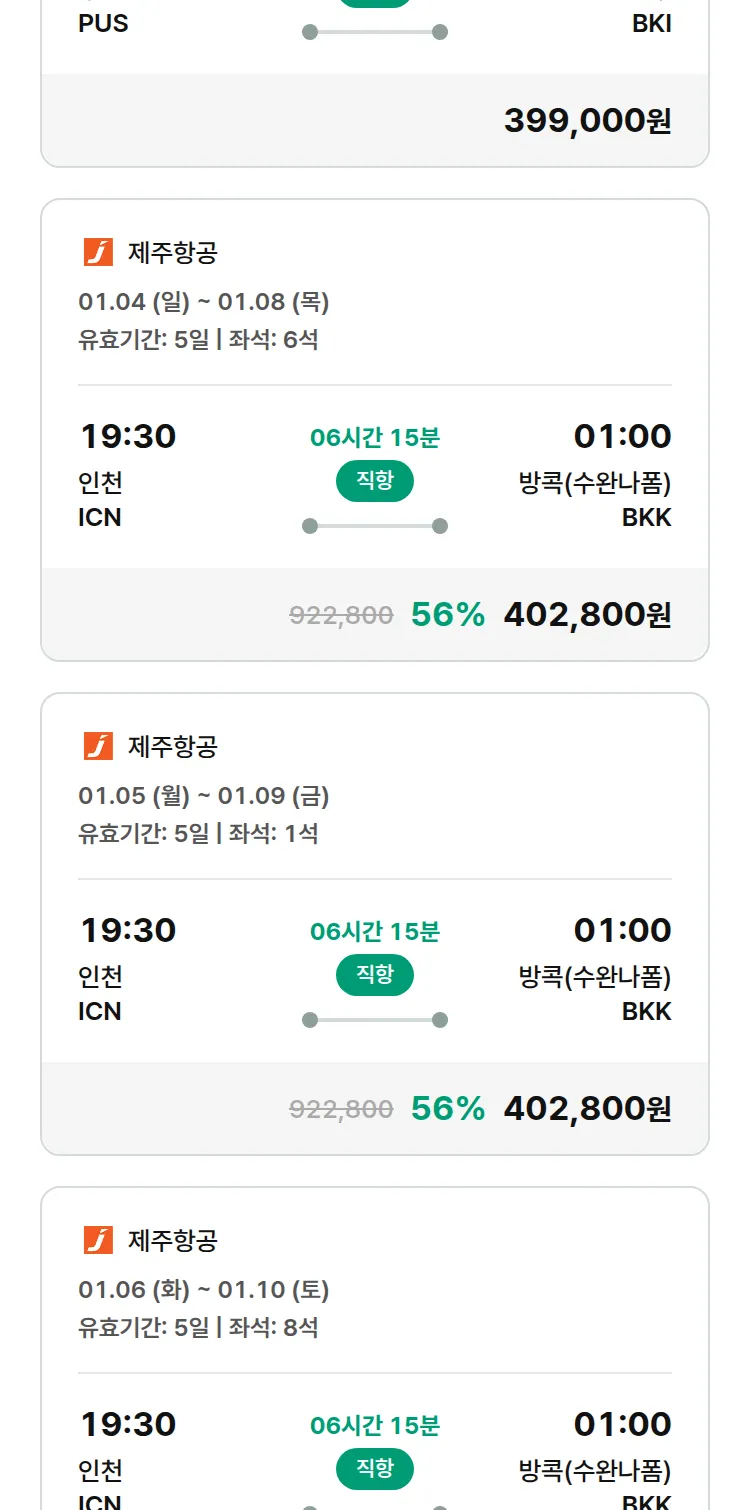This screenshot has height=1510, width=750.
Task: Click the Jeju Air logo in the 01.04 flight card
Action: click(98, 253)
